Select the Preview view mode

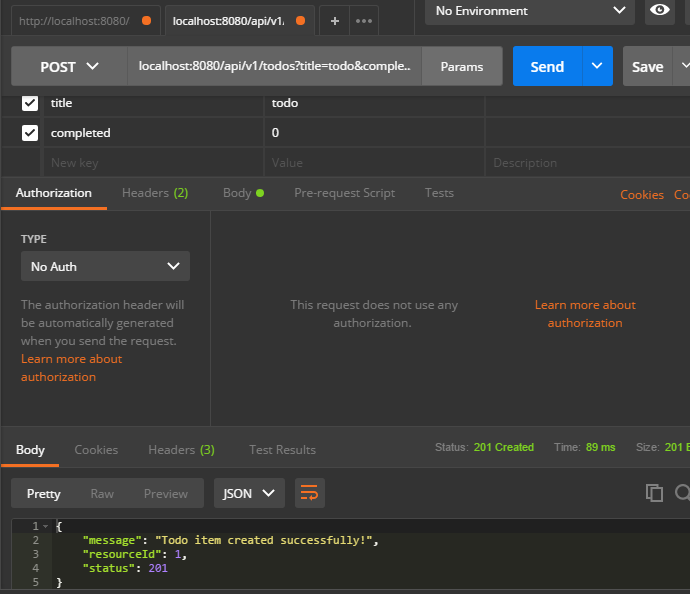click(x=166, y=494)
